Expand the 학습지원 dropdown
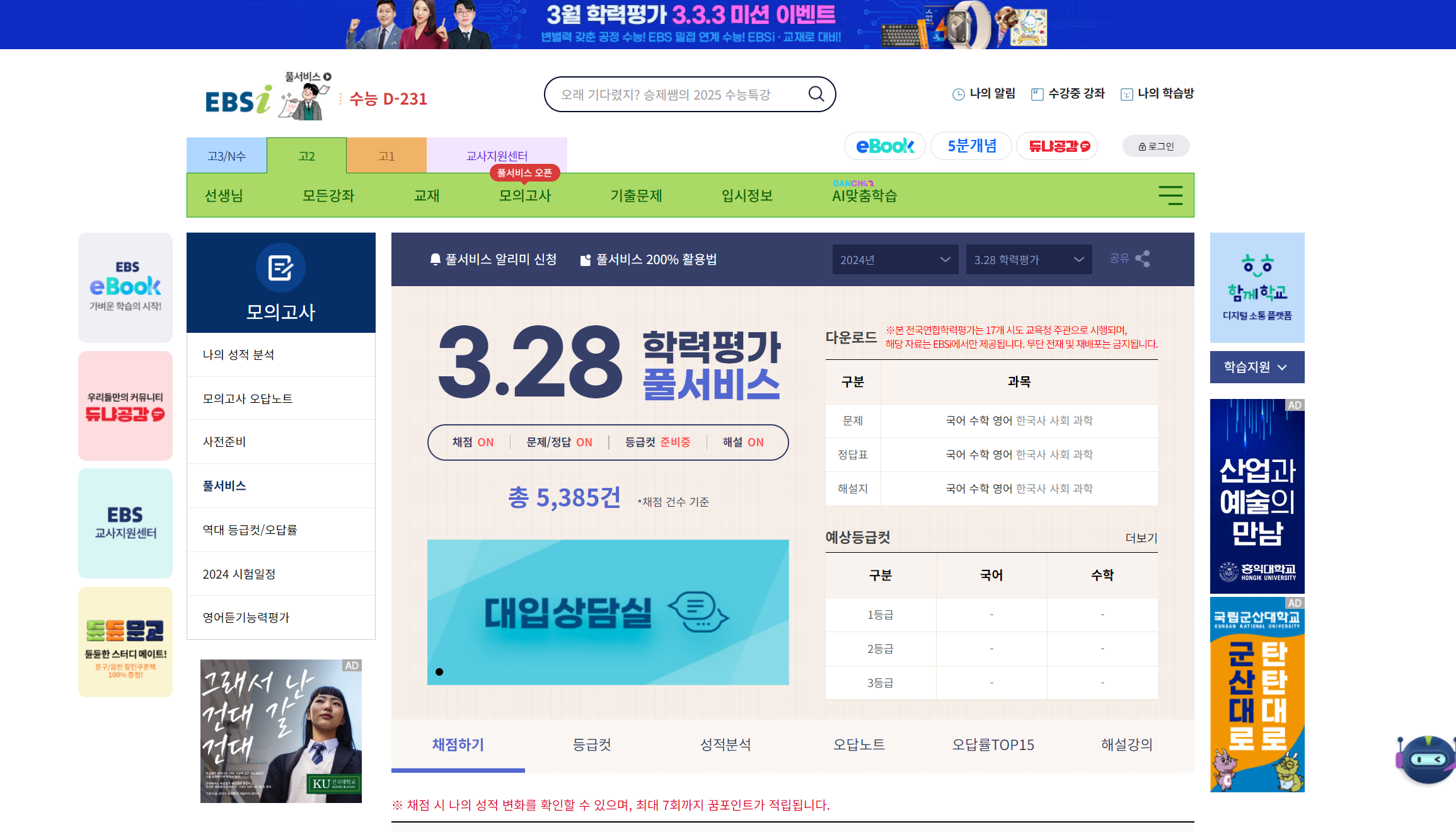Screen dimensions: 1456x832 [x=1257, y=367]
